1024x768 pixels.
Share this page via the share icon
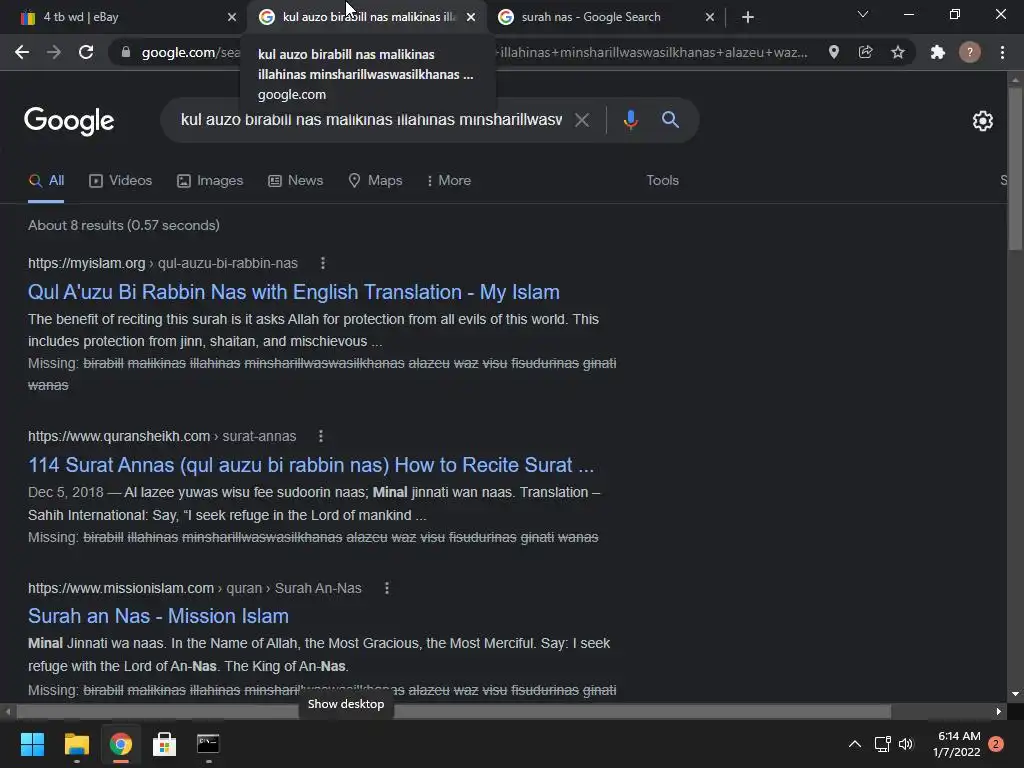point(866,52)
